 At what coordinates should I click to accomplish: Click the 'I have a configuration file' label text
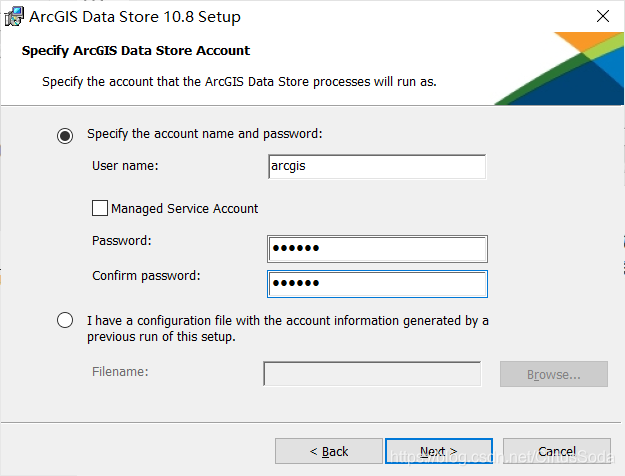(288, 328)
